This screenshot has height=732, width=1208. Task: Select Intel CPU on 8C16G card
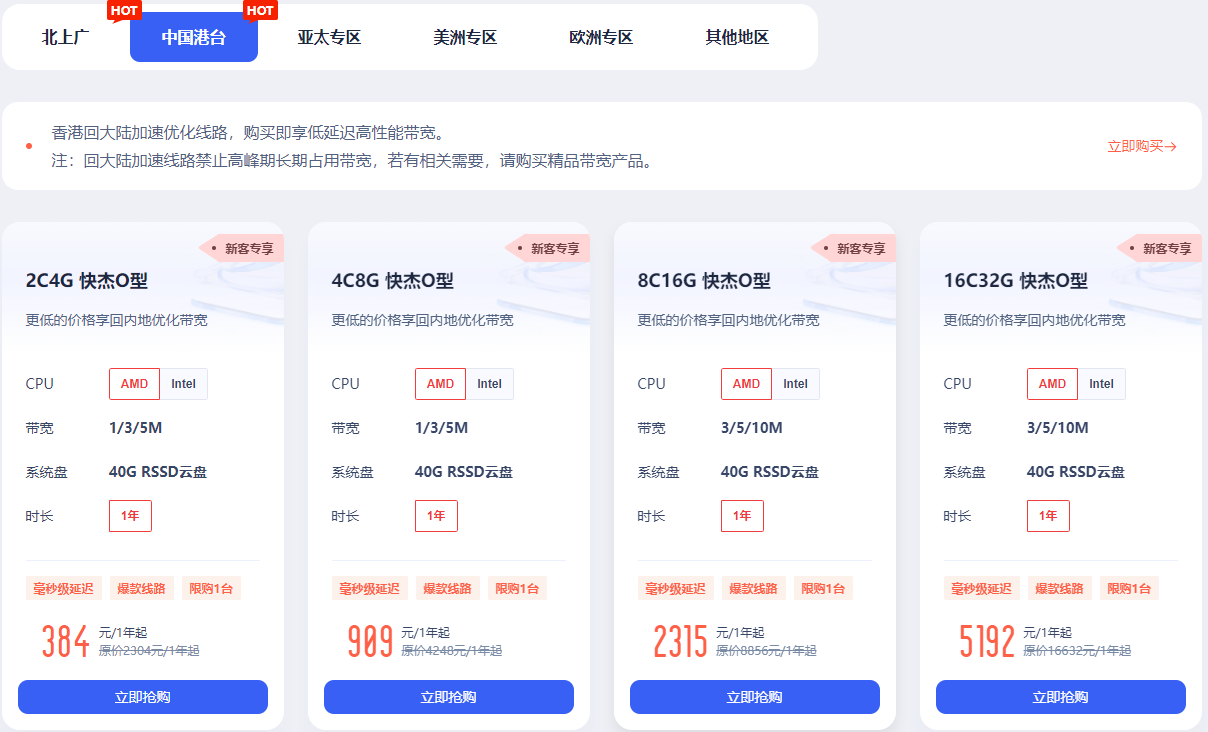tap(796, 384)
